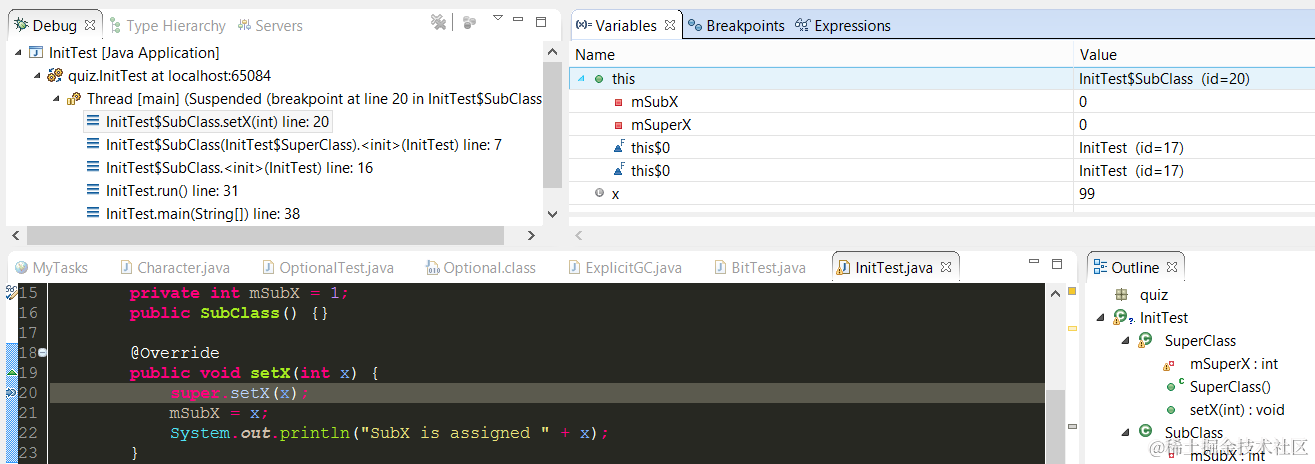
Task: Open the BitTest.java editor tab
Action: [x=760, y=268]
